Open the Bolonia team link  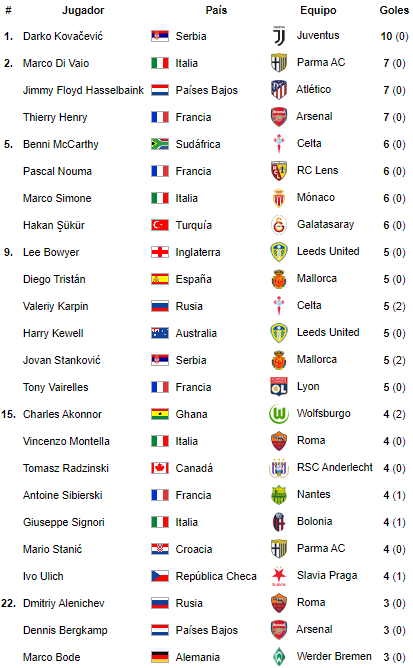coord(315,521)
